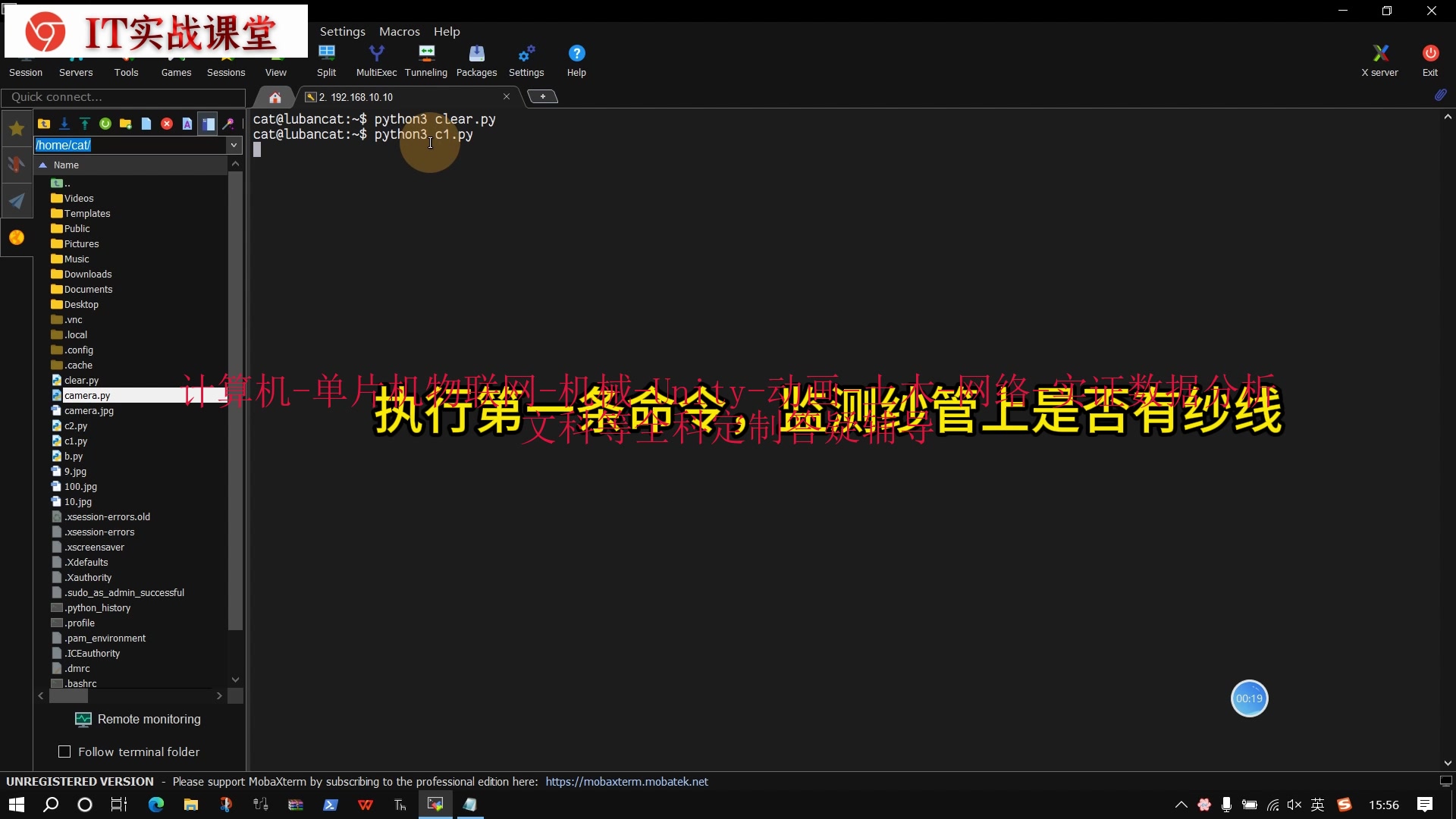This screenshot has height=819, width=1456.
Task: Start the X server
Action: 1379,61
